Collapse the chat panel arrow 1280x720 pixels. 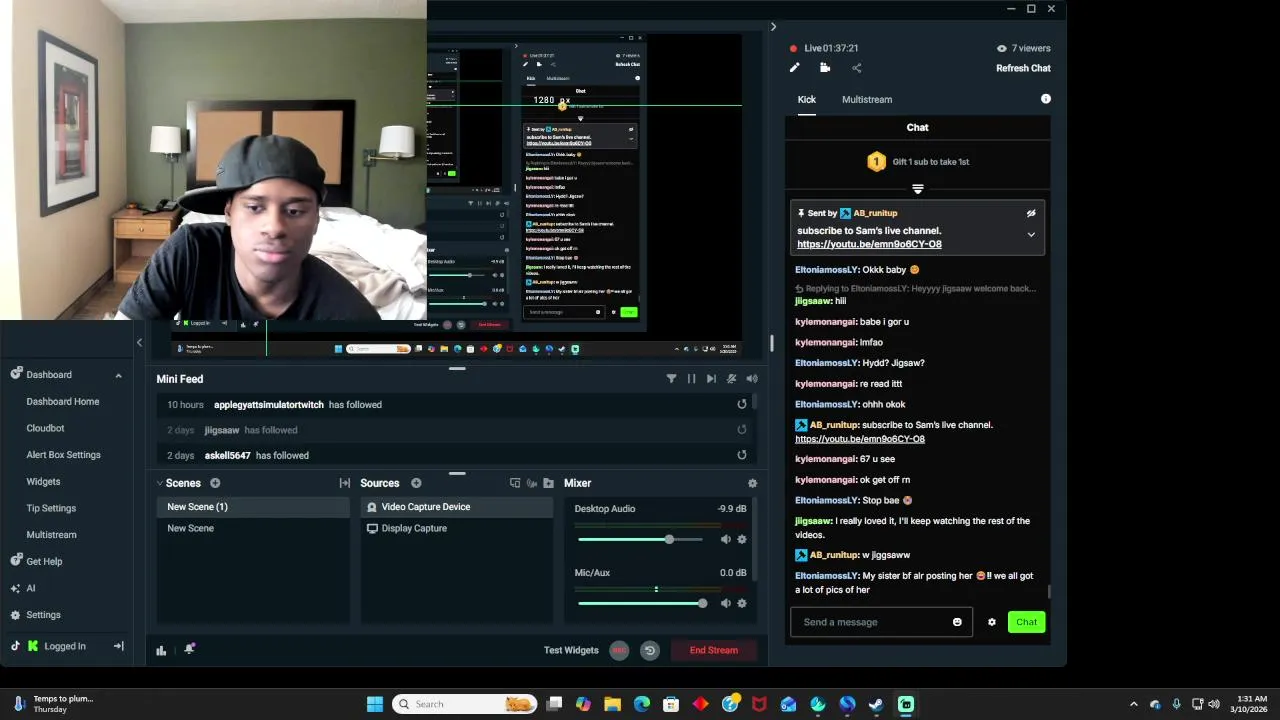[x=773, y=27]
